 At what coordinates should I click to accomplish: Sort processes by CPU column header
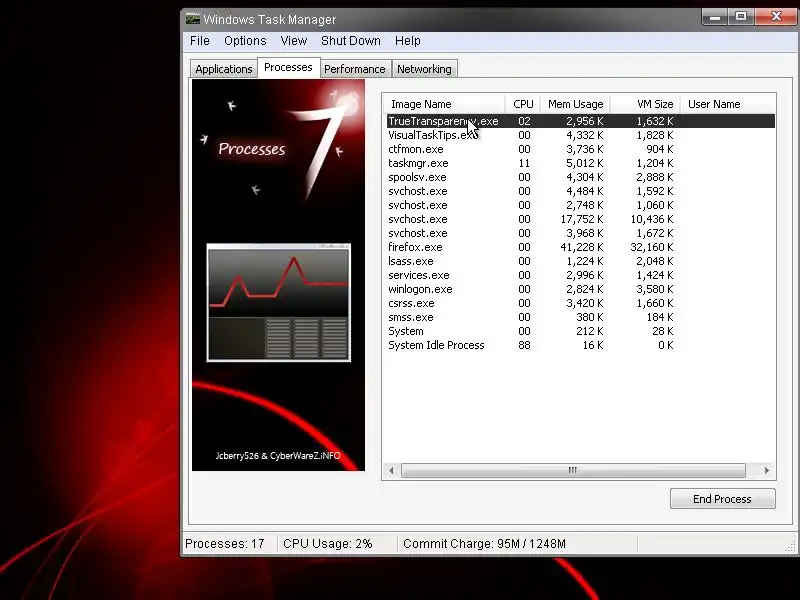tap(523, 104)
